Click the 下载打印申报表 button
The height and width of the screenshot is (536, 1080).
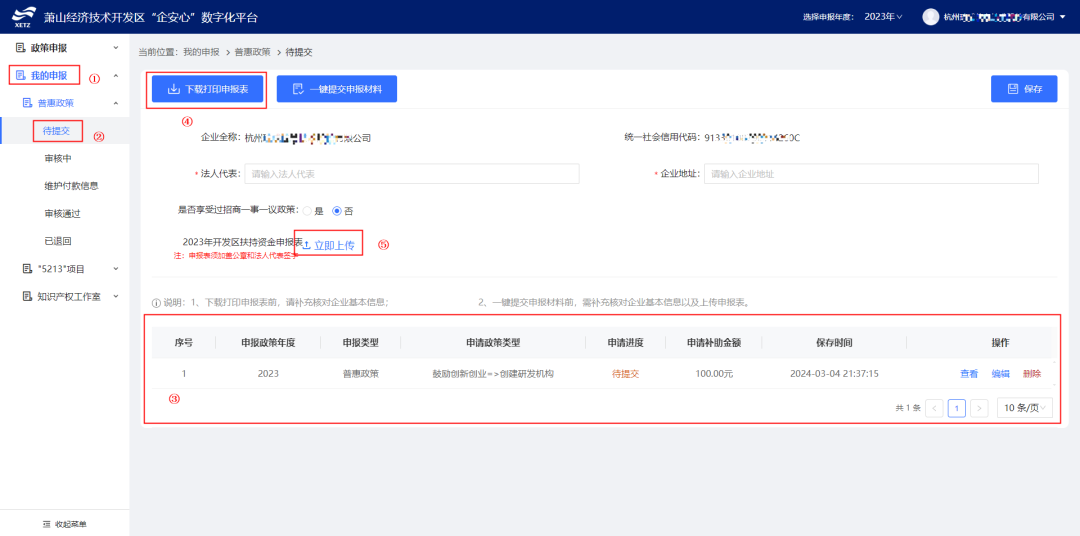click(x=208, y=89)
